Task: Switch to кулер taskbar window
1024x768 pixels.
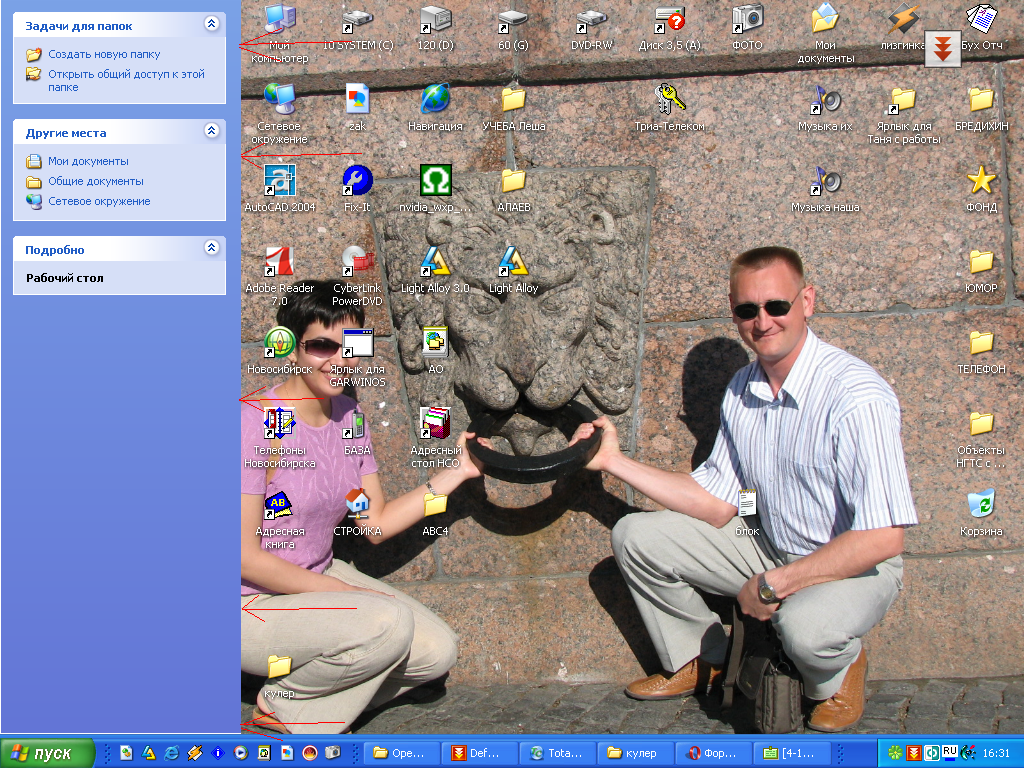Action: 633,753
